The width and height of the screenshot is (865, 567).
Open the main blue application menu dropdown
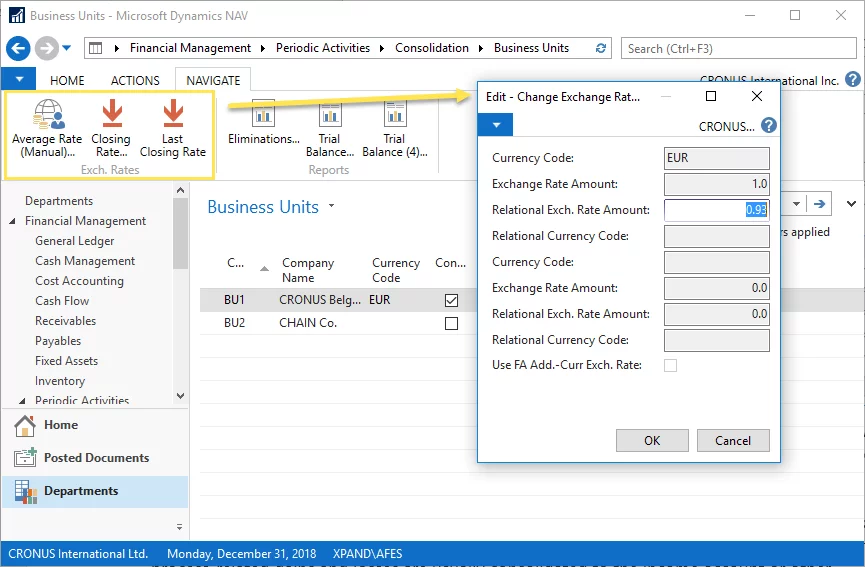[19, 80]
